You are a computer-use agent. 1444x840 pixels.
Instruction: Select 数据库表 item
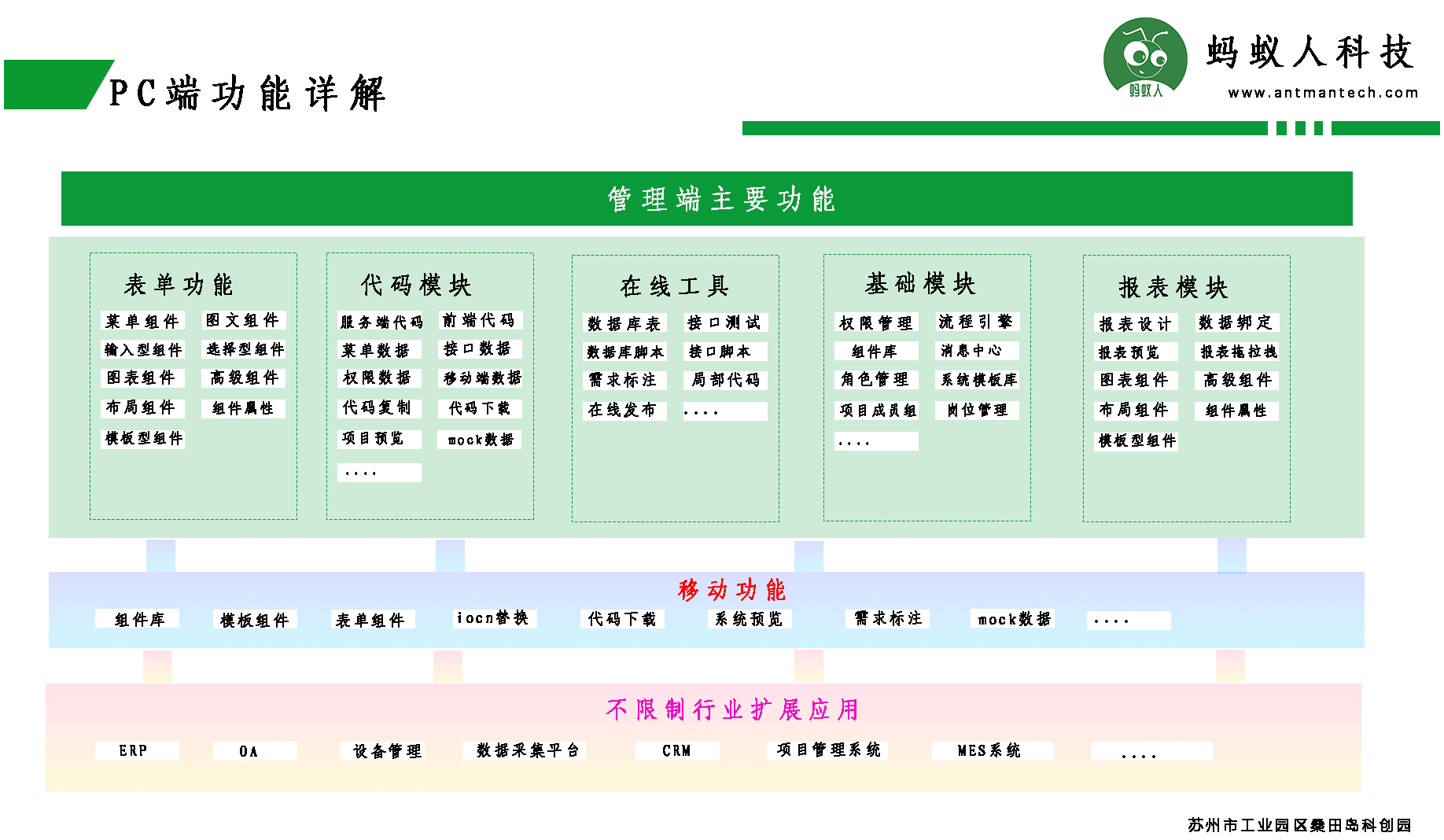(624, 323)
